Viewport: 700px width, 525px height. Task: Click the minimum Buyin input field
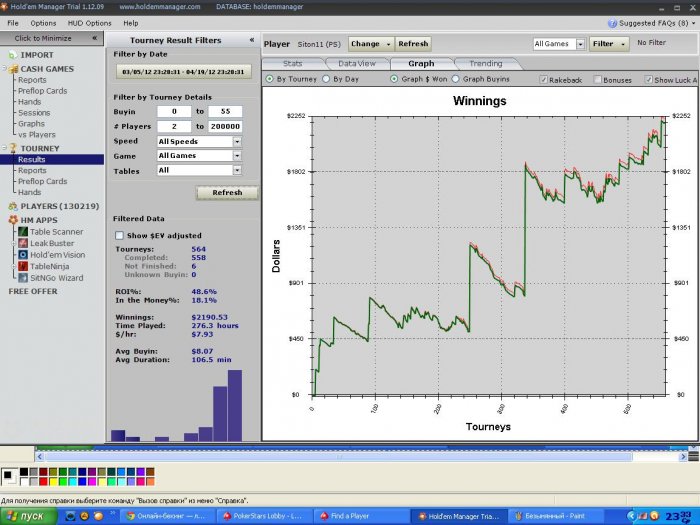point(174,111)
